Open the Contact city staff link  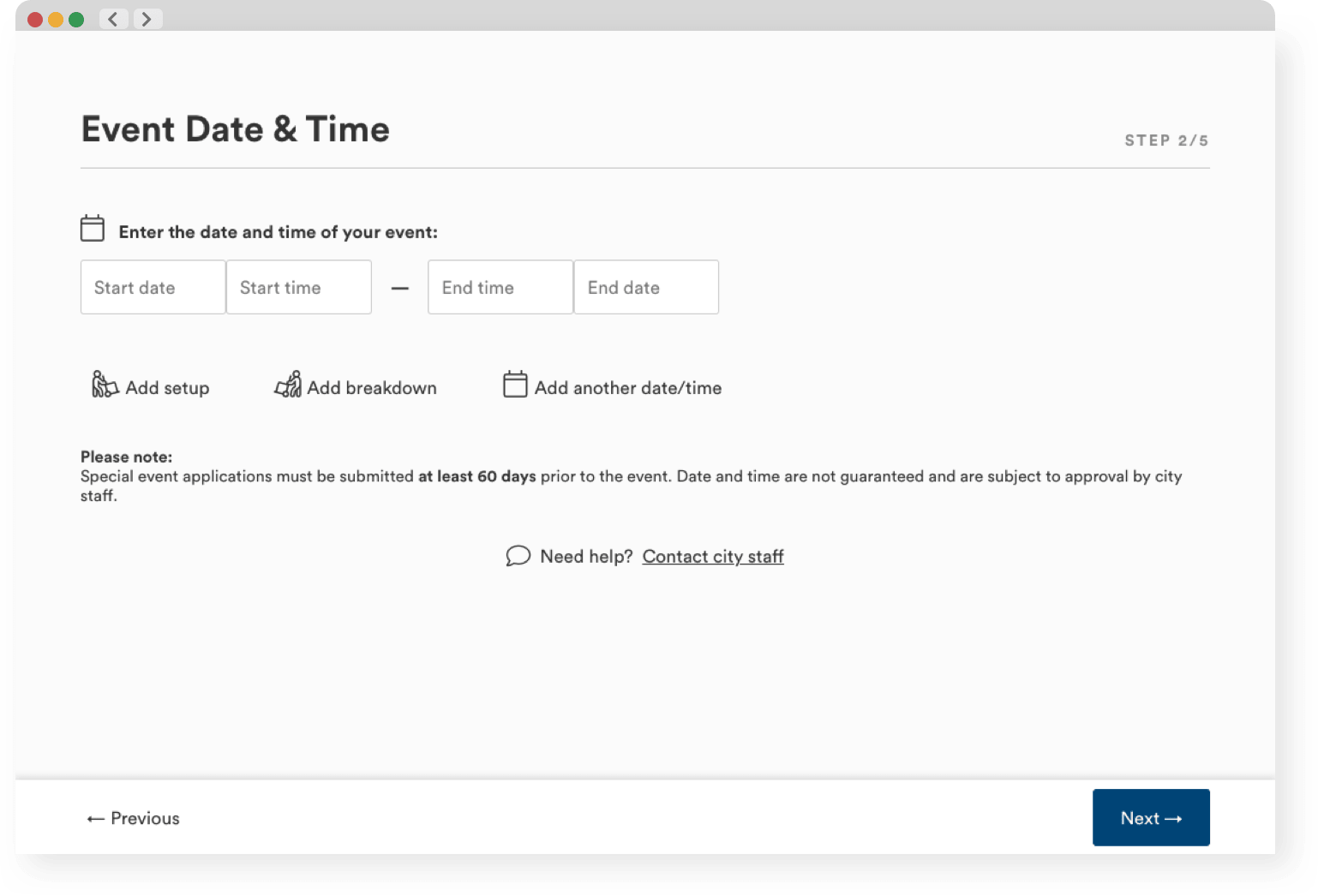(713, 557)
